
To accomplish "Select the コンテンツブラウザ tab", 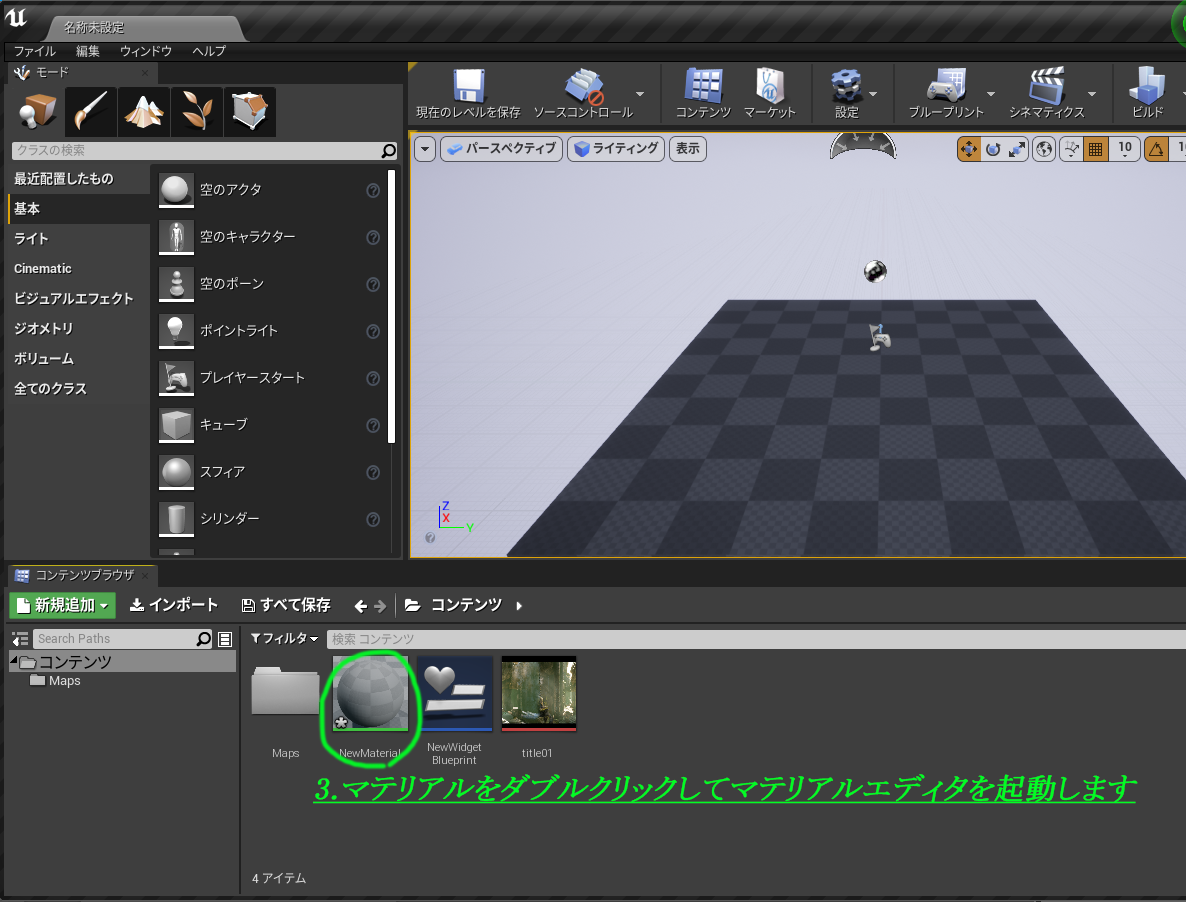I will tap(82, 575).
